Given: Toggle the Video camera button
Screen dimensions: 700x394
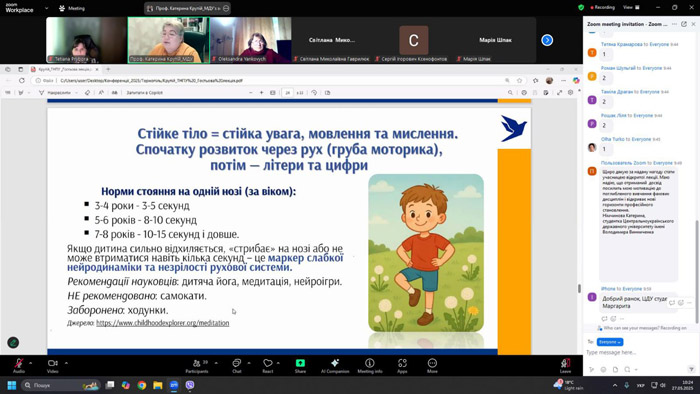Looking at the screenshot, I should 53,365.
